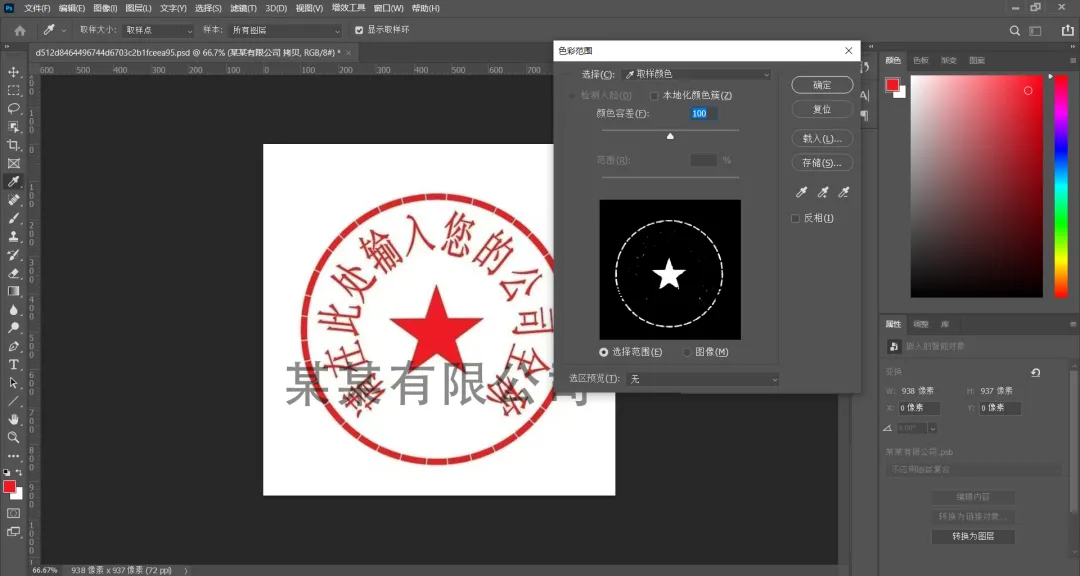Select the Eyedropper tool in left toolbar
The width and height of the screenshot is (1080, 576).
click(13, 181)
